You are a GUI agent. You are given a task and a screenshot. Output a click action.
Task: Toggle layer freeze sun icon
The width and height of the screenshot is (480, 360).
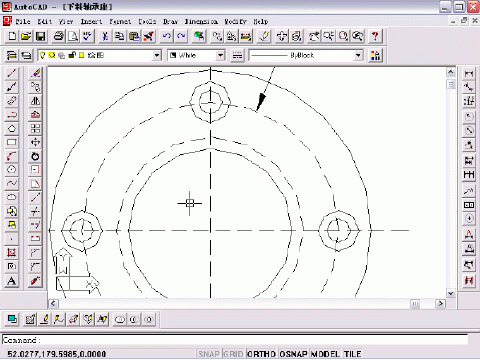point(52,55)
